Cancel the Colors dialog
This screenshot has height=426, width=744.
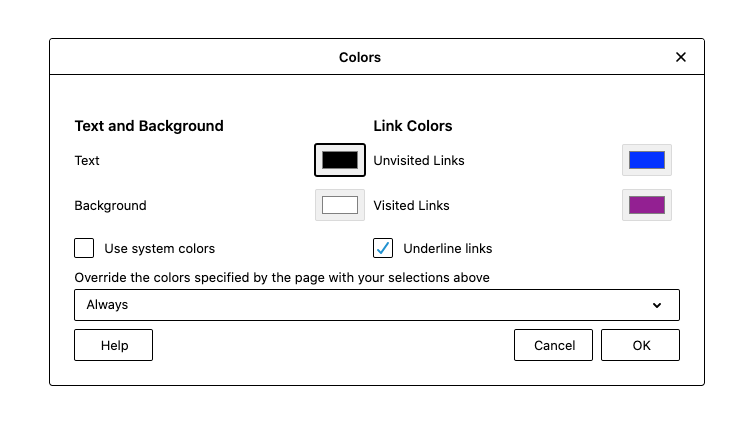pyautogui.click(x=553, y=345)
